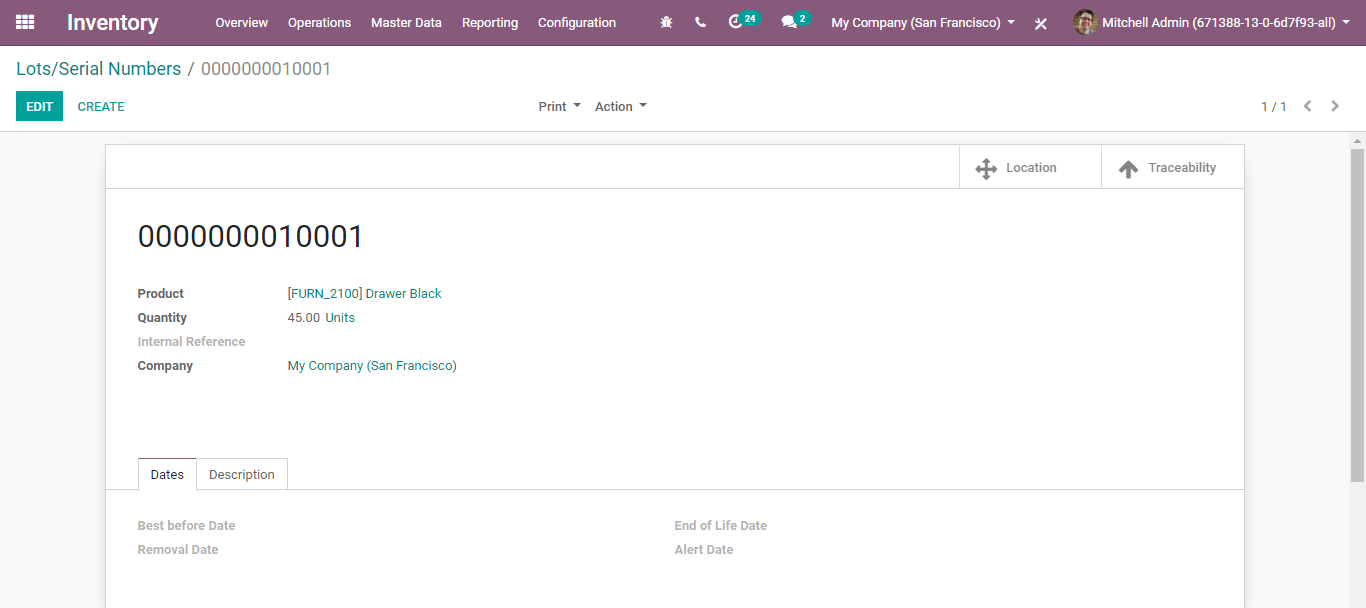Click the Alert Date label
Viewport: 1366px width, 608px height.
[x=704, y=550]
